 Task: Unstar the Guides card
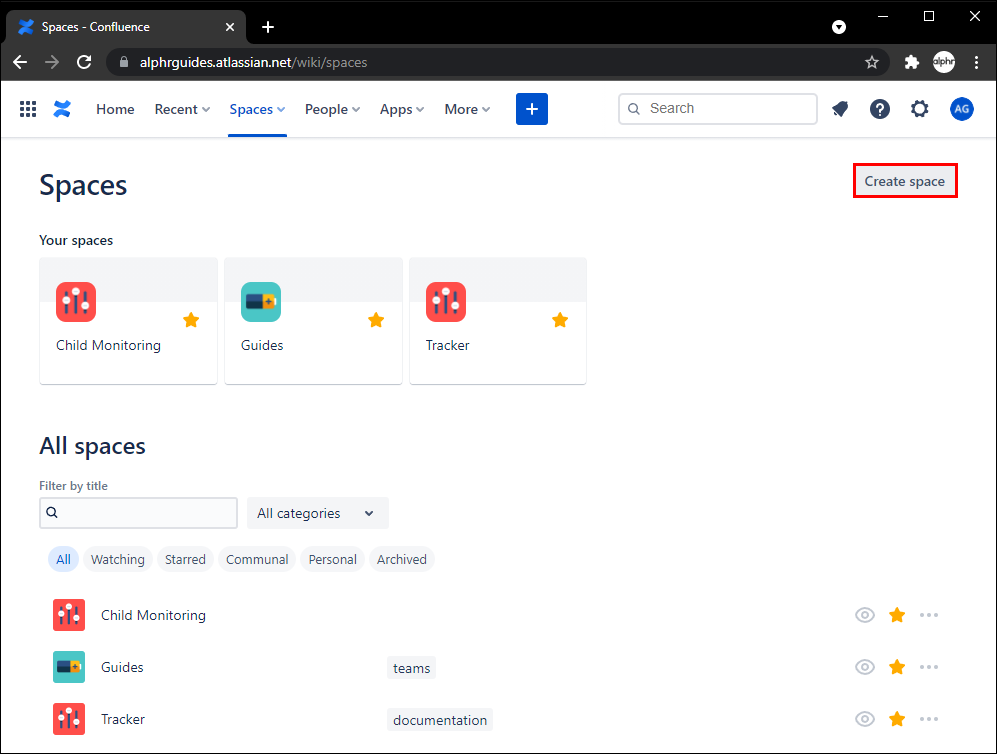click(x=376, y=320)
